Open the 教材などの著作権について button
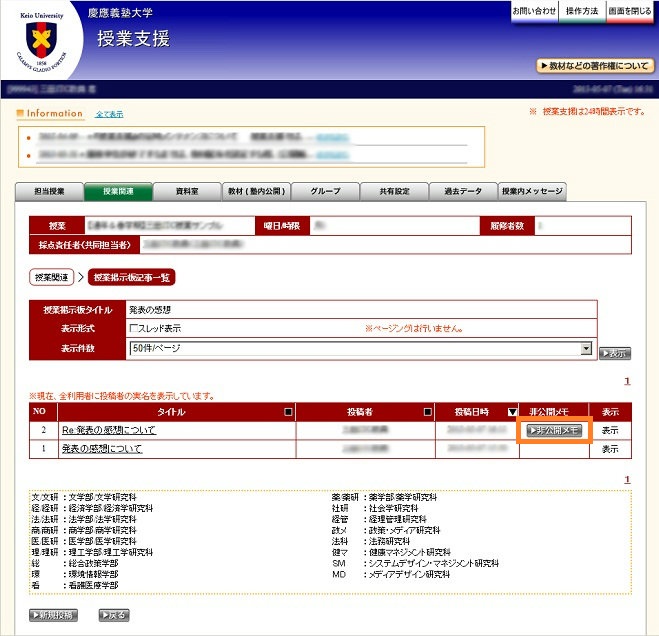This screenshot has height=636, width=659. 595,66
